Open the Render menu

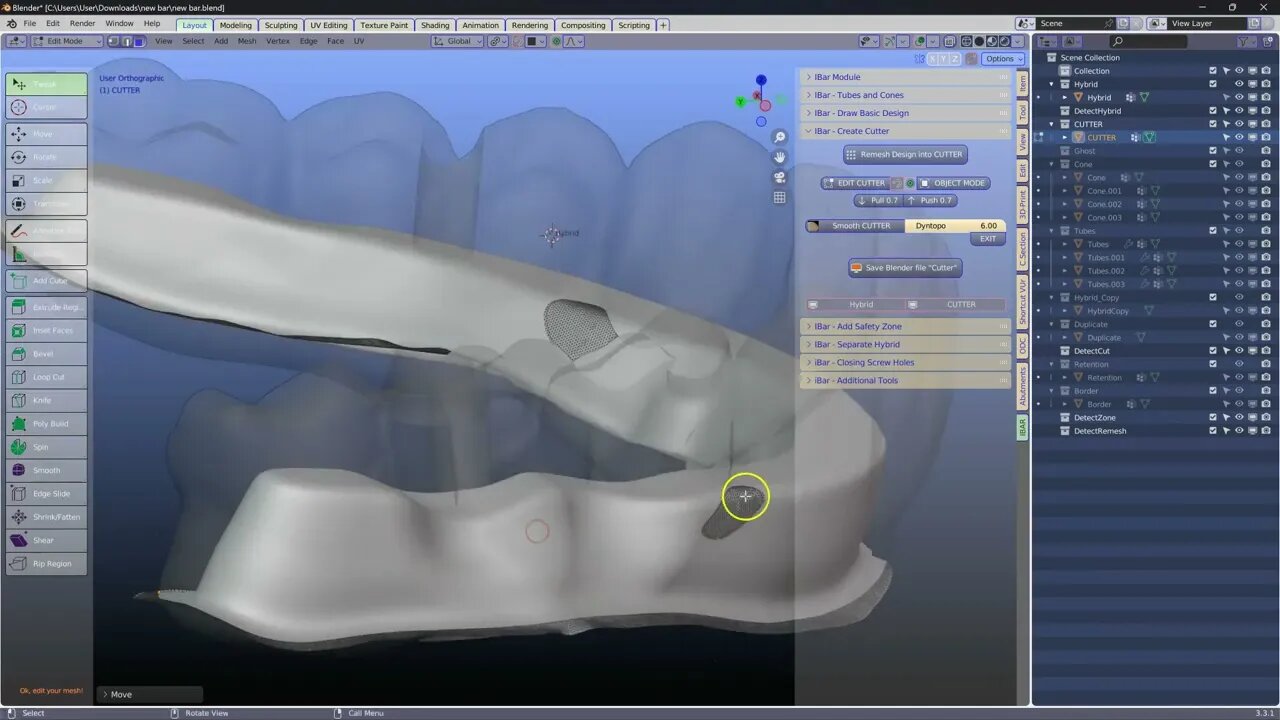tap(83, 23)
